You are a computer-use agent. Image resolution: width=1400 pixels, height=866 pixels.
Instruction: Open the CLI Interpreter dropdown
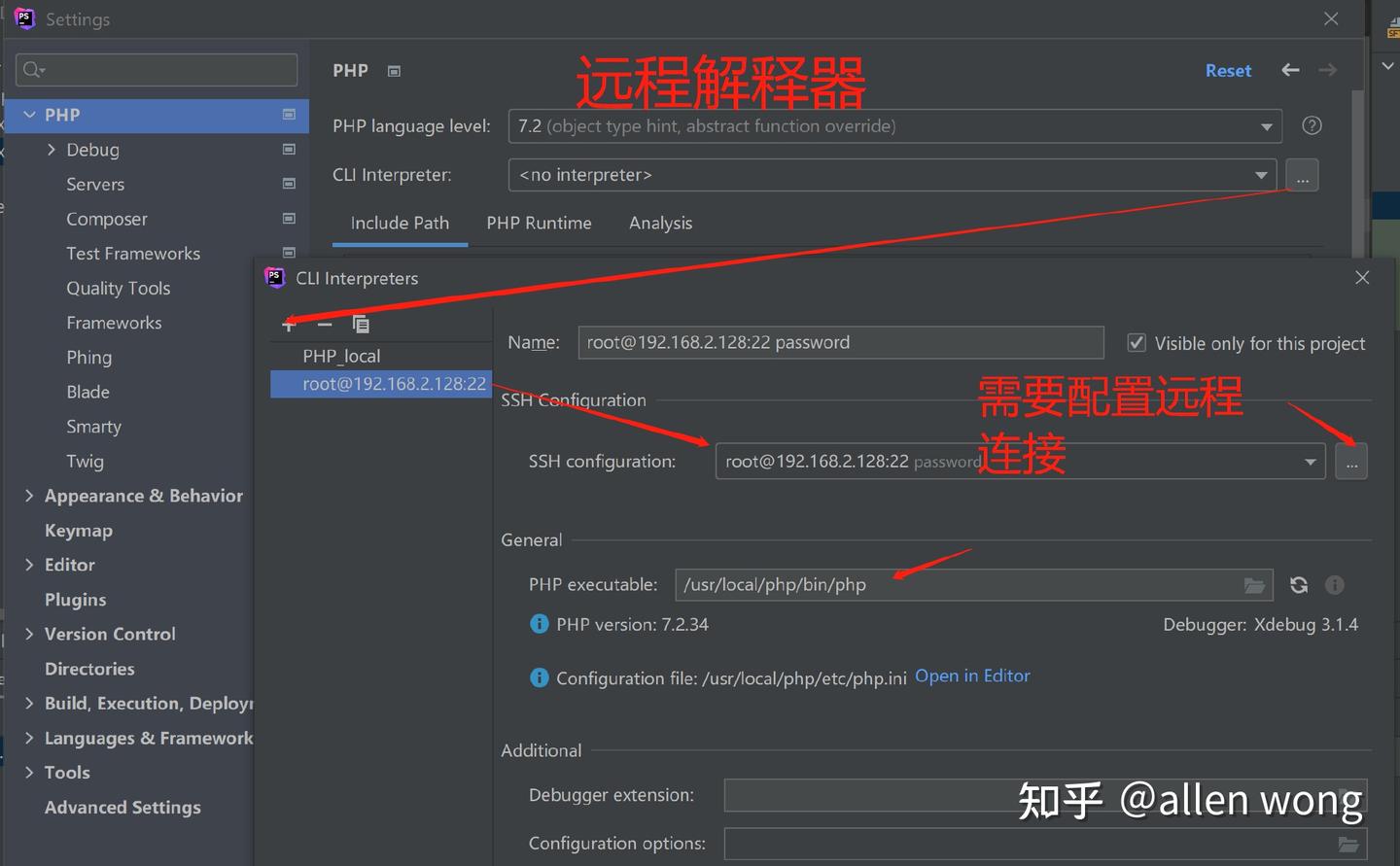[1261, 175]
